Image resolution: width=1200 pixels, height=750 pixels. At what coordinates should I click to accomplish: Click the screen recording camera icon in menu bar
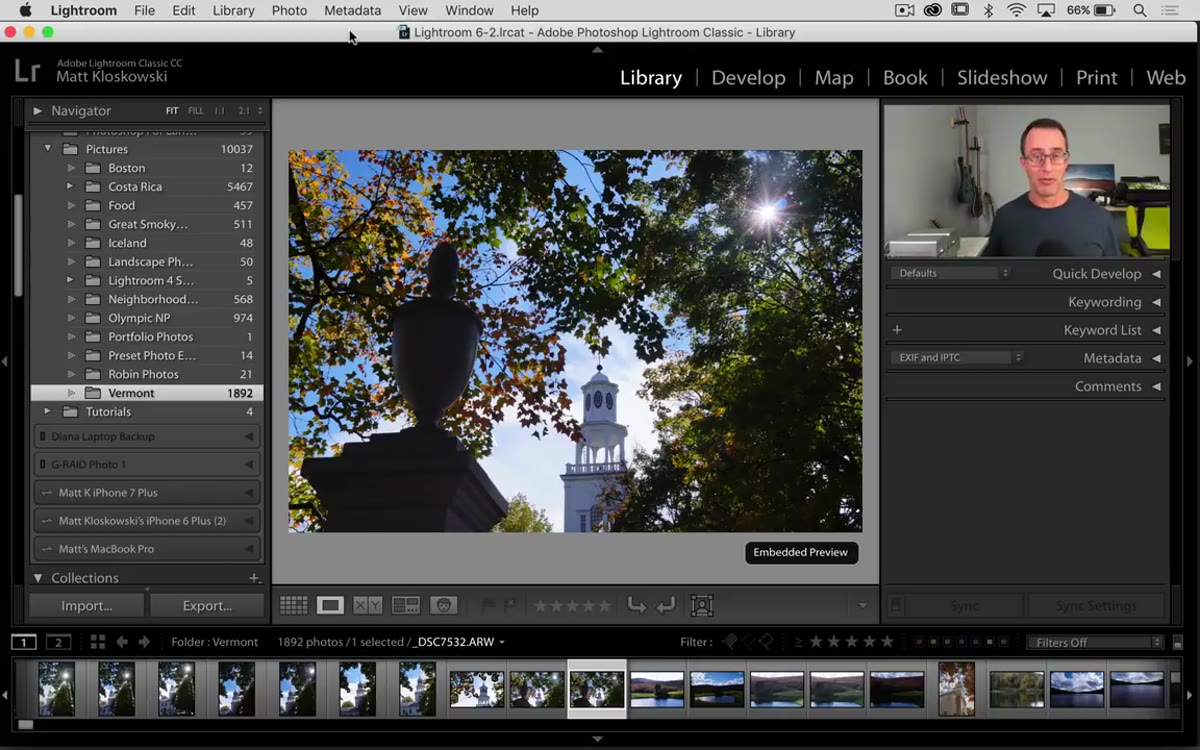pos(905,10)
